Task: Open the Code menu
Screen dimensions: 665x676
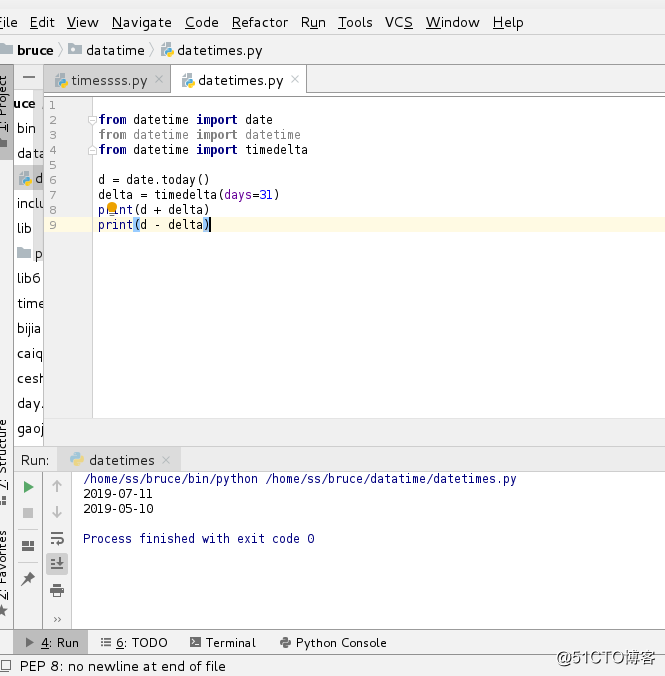Action: (x=201, y=22)
